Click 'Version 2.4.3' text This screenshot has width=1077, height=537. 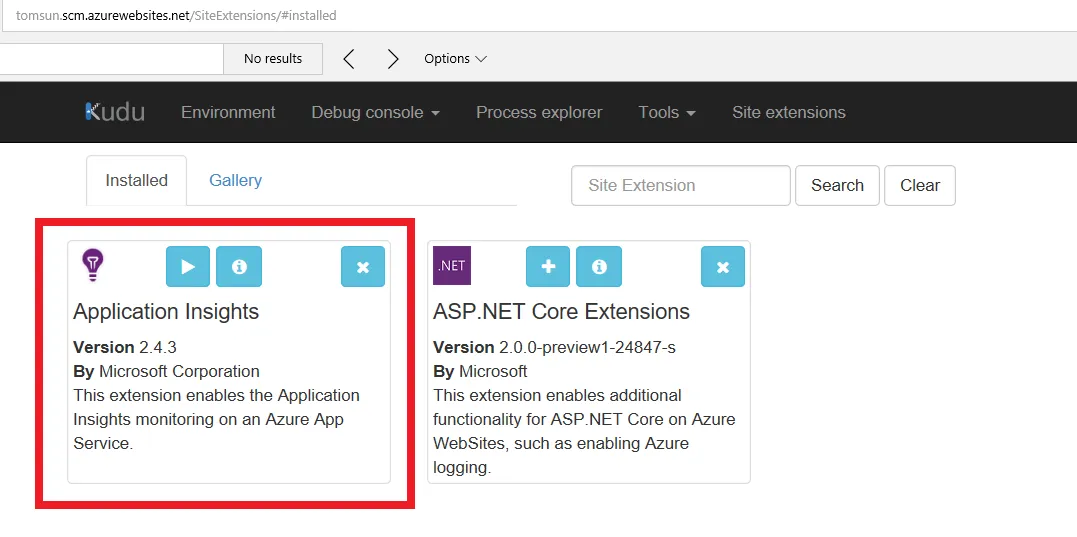pyautogui.click(x=125, y=347)
